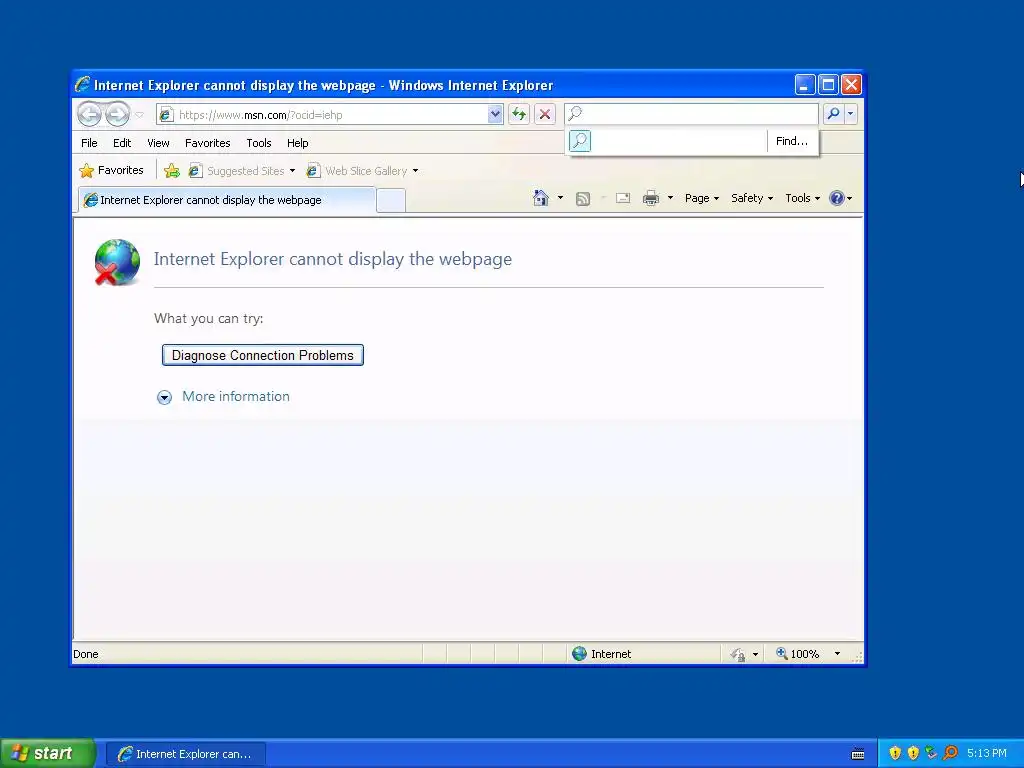This screenshot has height=768, width=1024.
Task: Click the Protected Mode status icon in status bar
Action: (x=738, y=654)
